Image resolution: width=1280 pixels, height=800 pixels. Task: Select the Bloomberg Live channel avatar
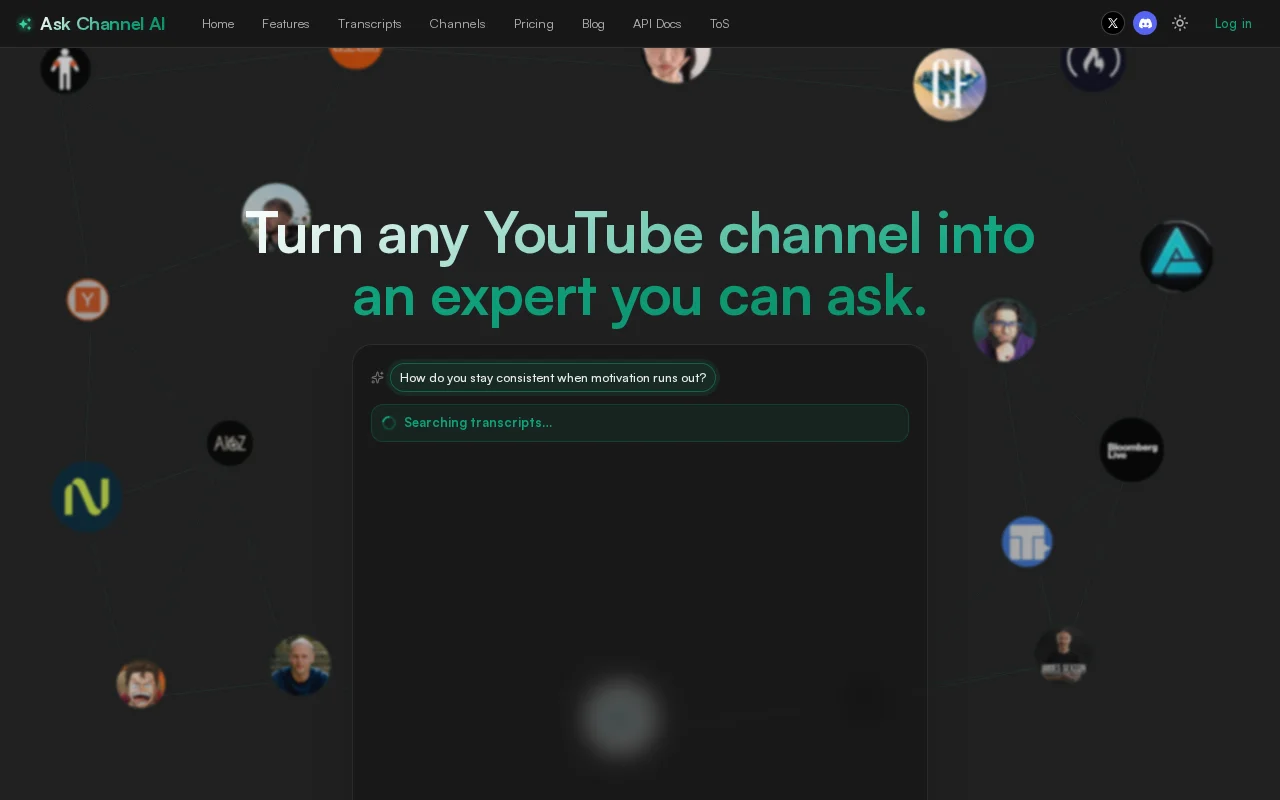coord(1132,450)
